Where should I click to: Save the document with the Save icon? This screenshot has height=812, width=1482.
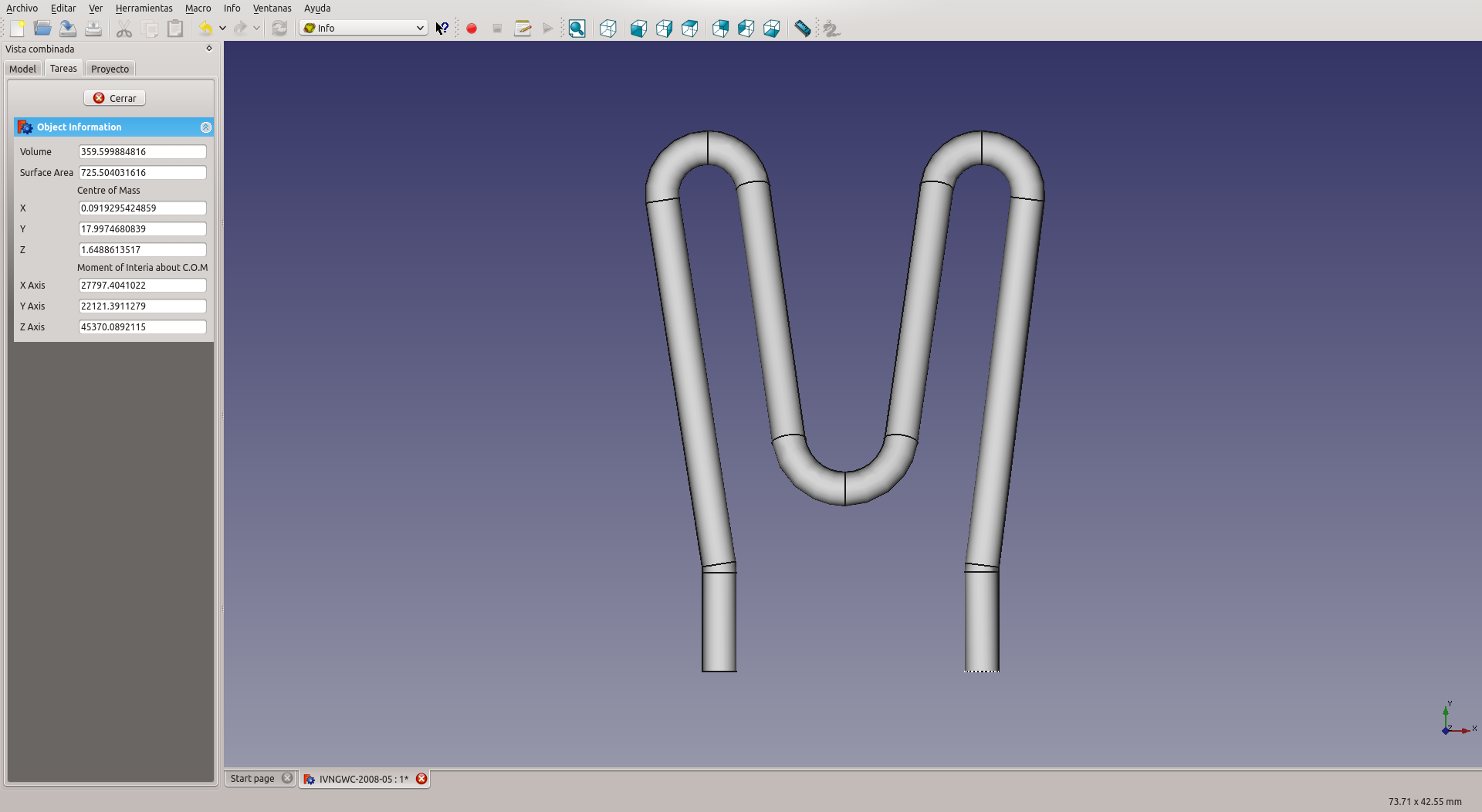(x=68, y=29)
